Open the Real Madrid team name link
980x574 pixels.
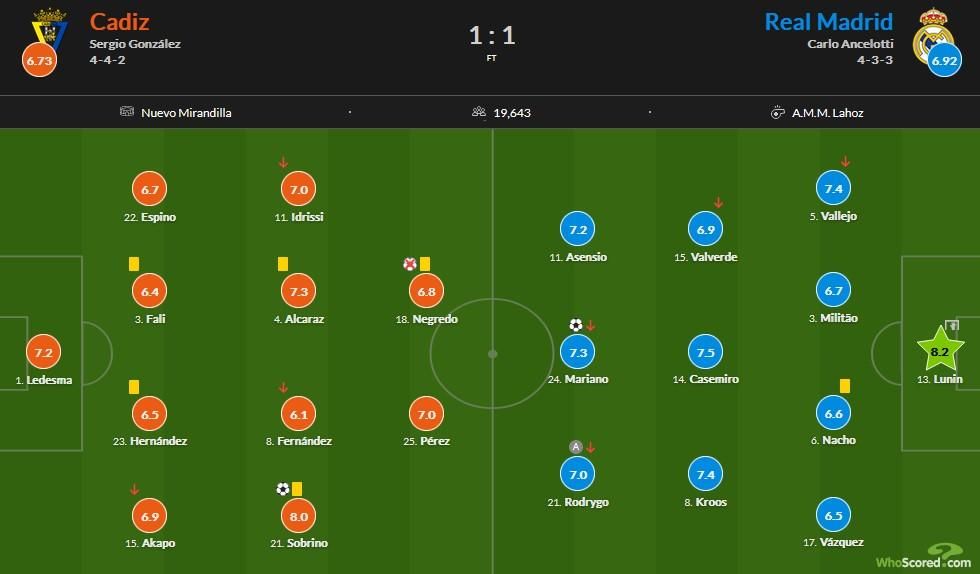[x=828, y=21]
